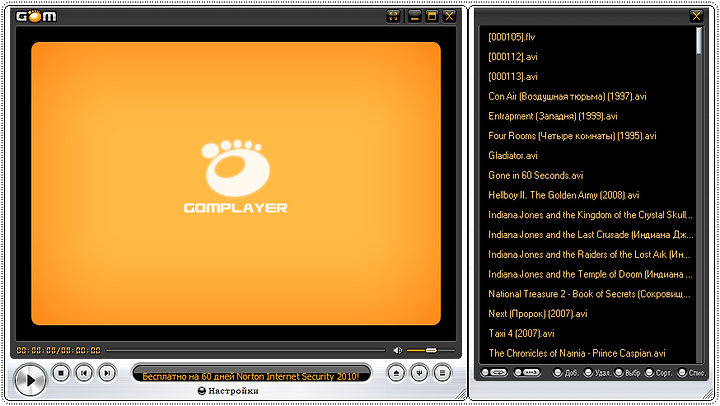
Task: Start playback with the large Play button
Action: tap(30, 380)
